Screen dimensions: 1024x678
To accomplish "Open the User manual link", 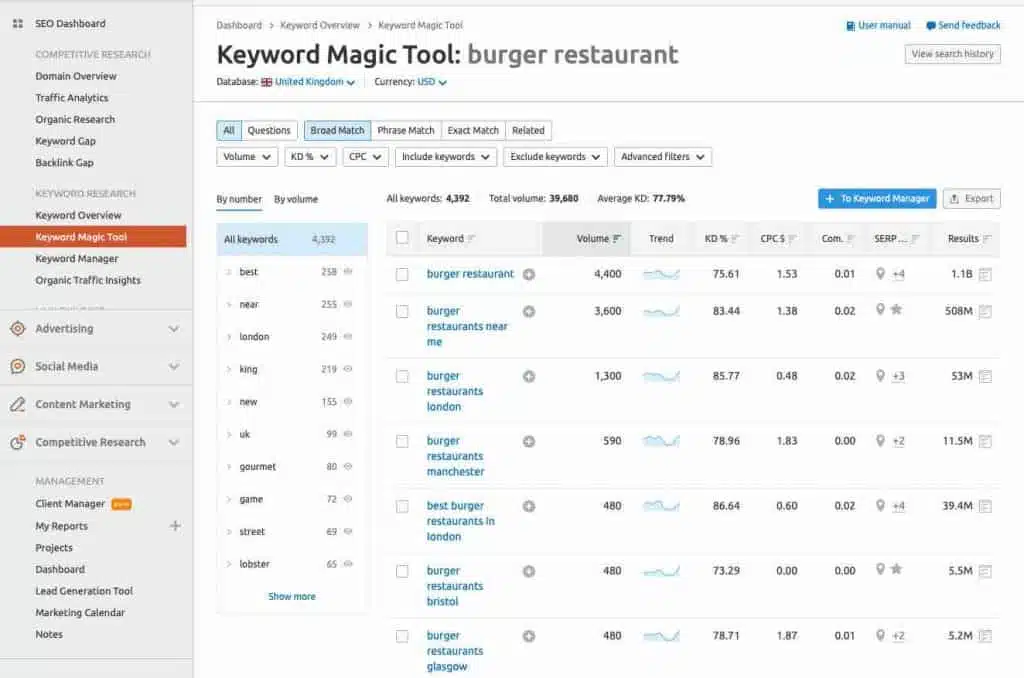I will [878, 25].
